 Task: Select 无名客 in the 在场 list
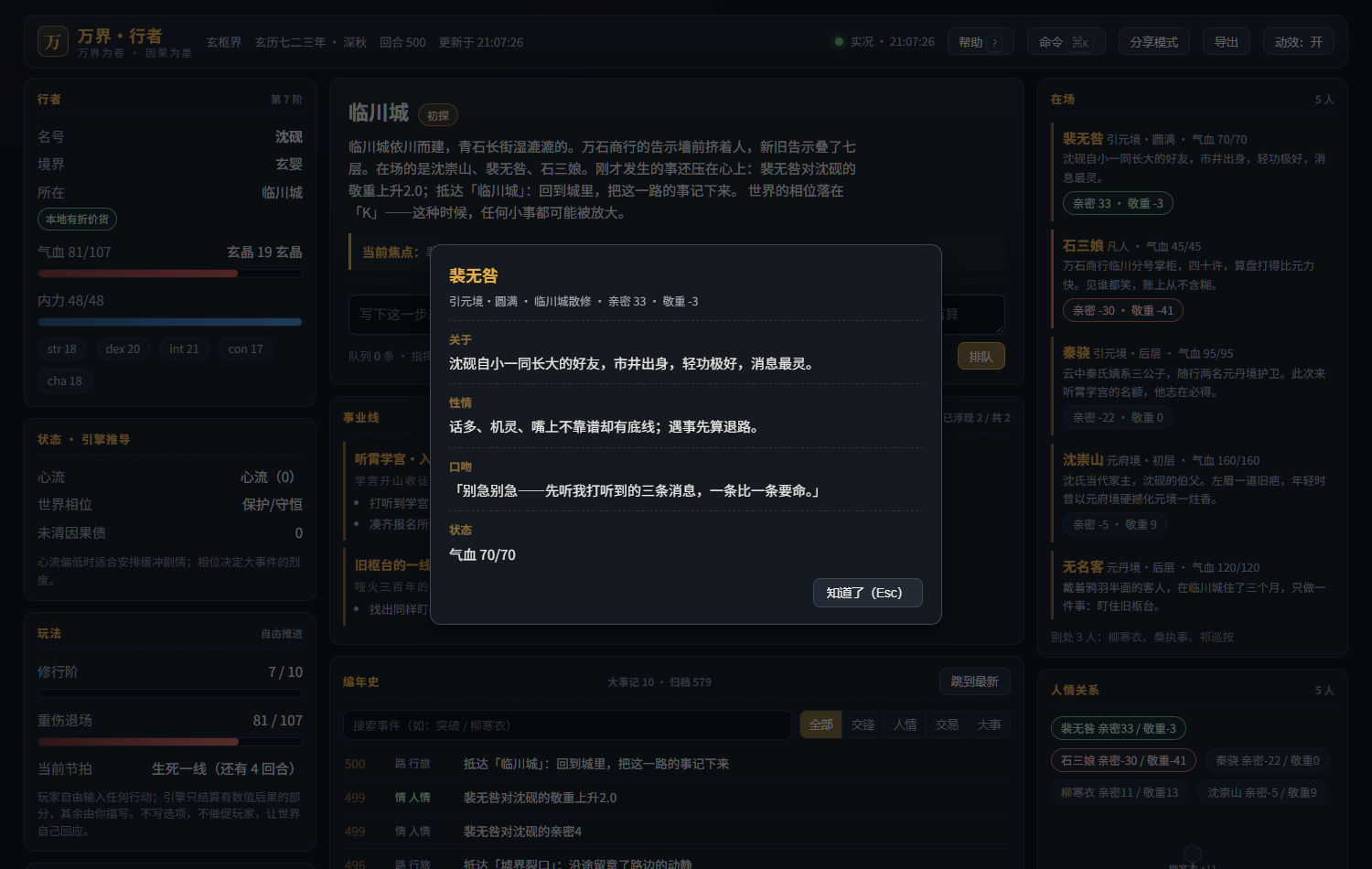click(1083, 567)
